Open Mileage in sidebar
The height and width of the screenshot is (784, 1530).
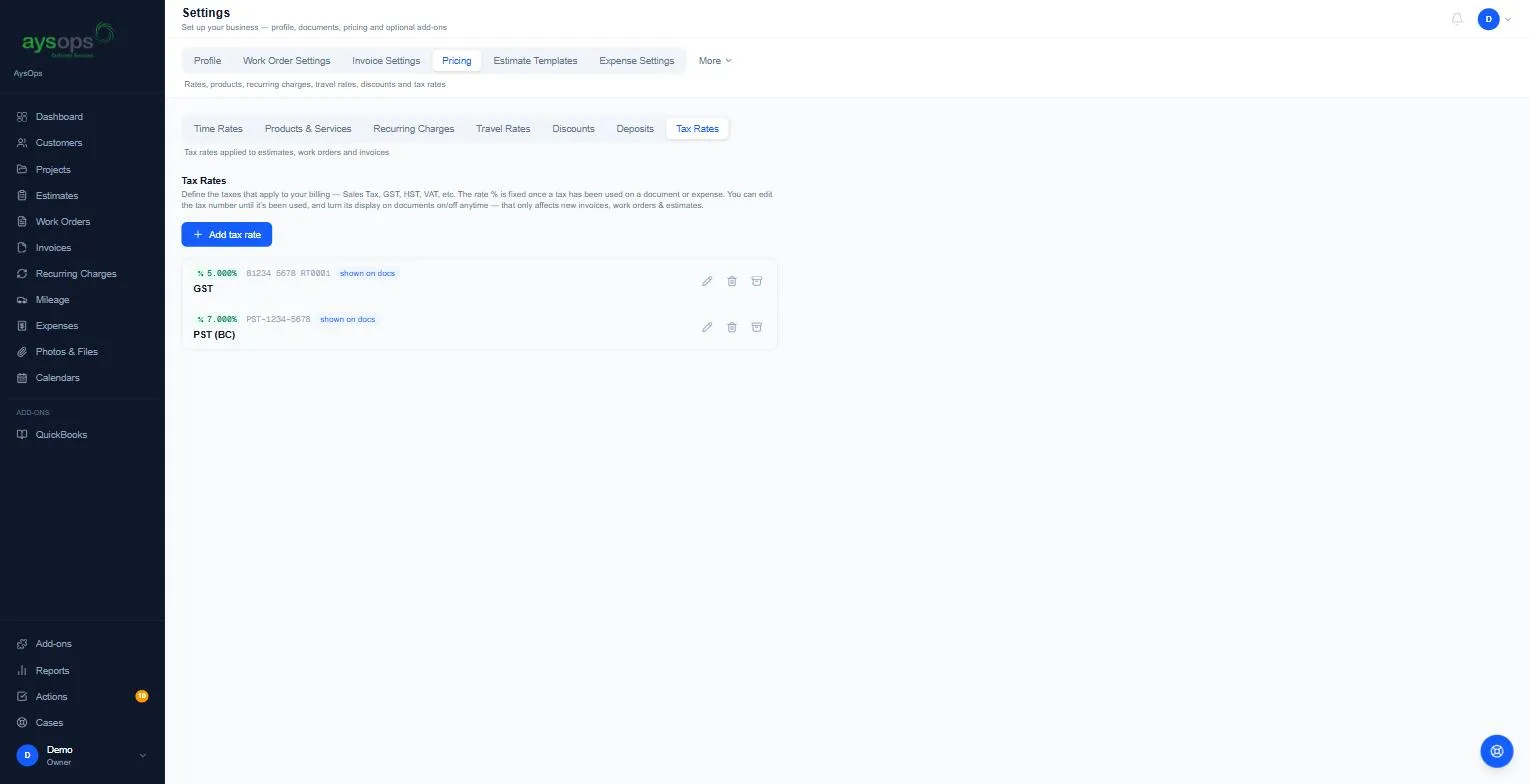(x=82, y=299)
